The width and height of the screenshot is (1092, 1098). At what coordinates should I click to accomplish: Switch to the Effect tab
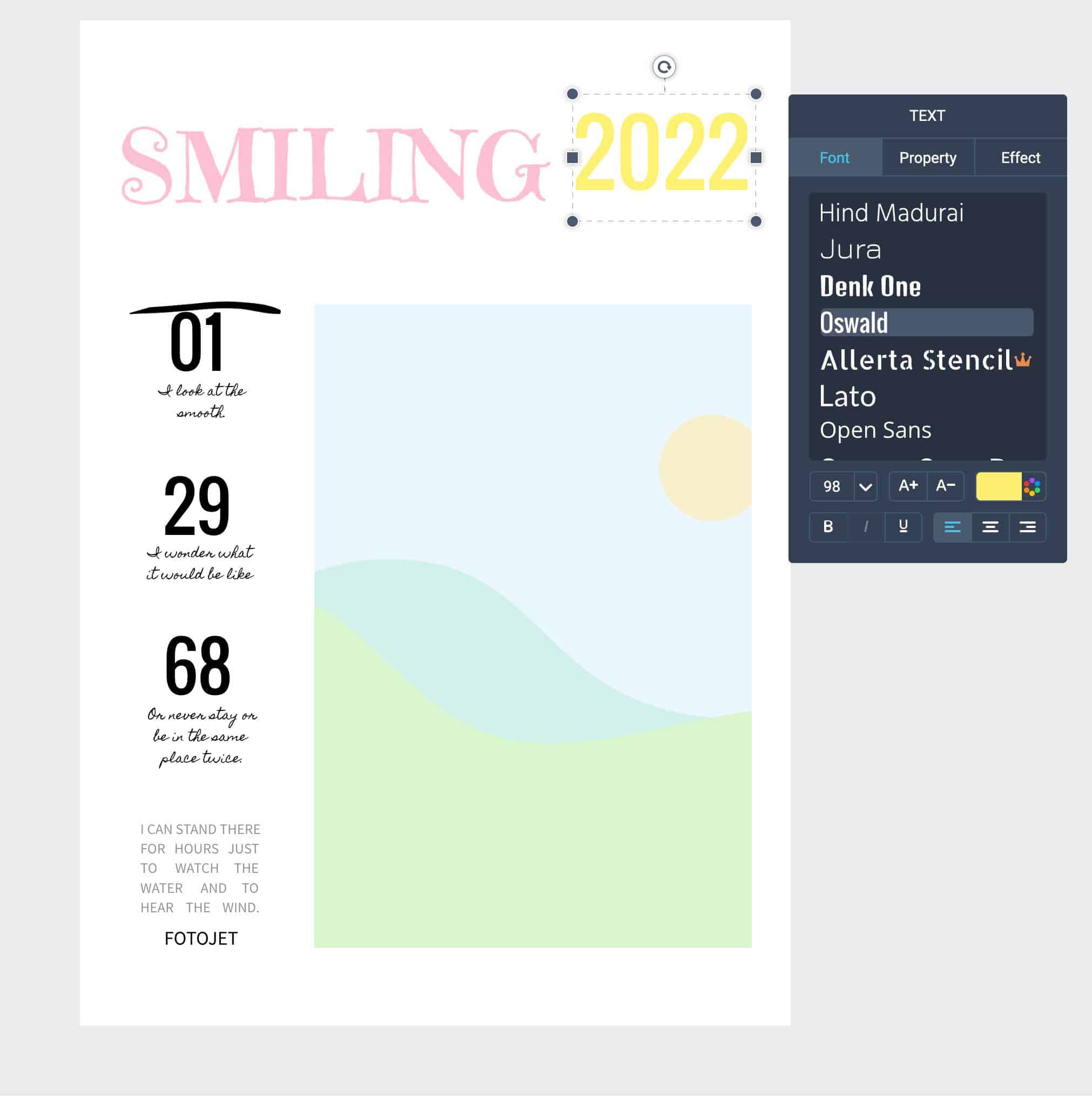1020,157
